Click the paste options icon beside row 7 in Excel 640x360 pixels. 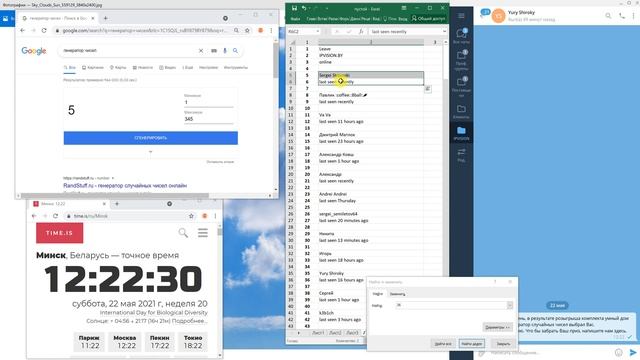pyautogui.click(x=428, y=89)
